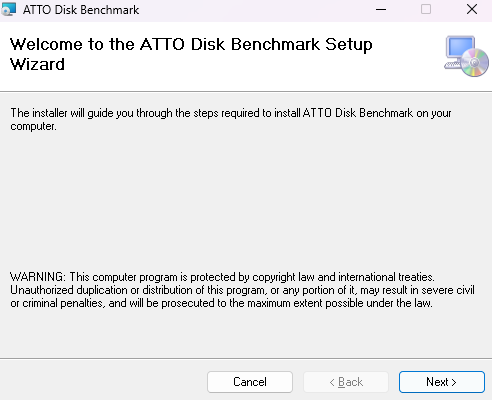492x400 pixels.
Task: Click the disabled Back button
Action: (x=346, y=382)
